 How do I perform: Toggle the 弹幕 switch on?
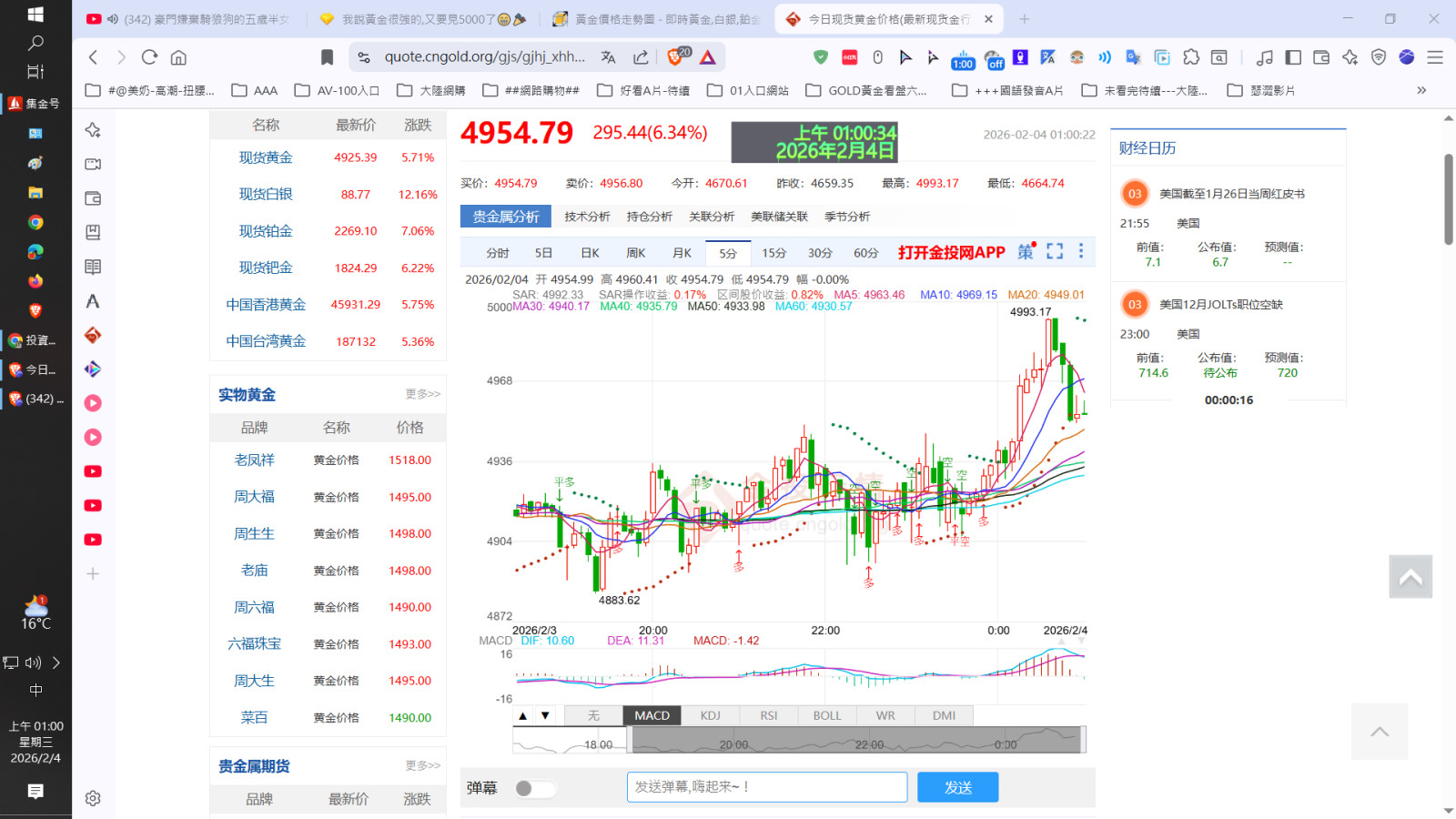click(533, 788)
